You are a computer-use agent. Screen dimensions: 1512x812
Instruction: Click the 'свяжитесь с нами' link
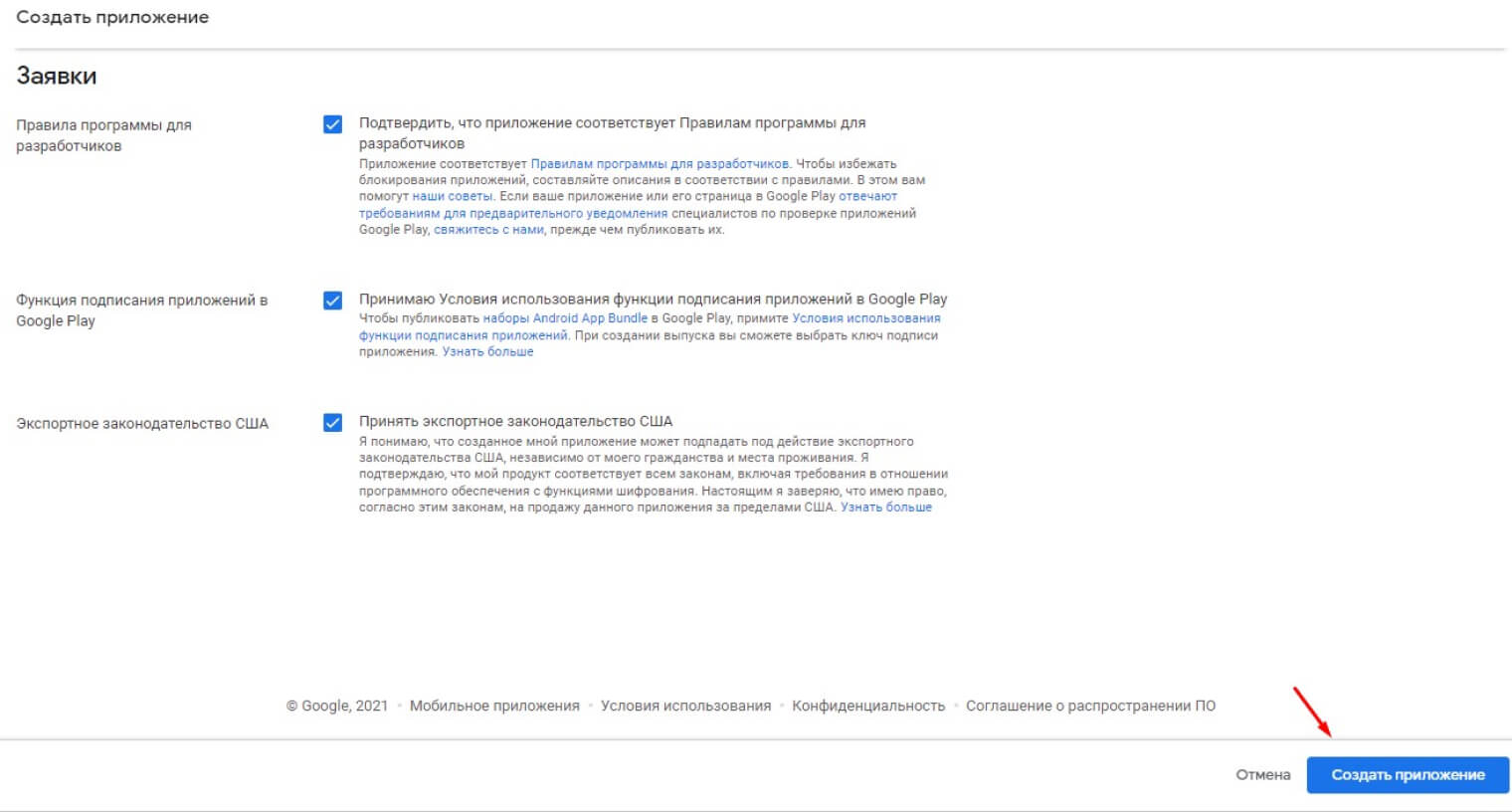point(488,230)
